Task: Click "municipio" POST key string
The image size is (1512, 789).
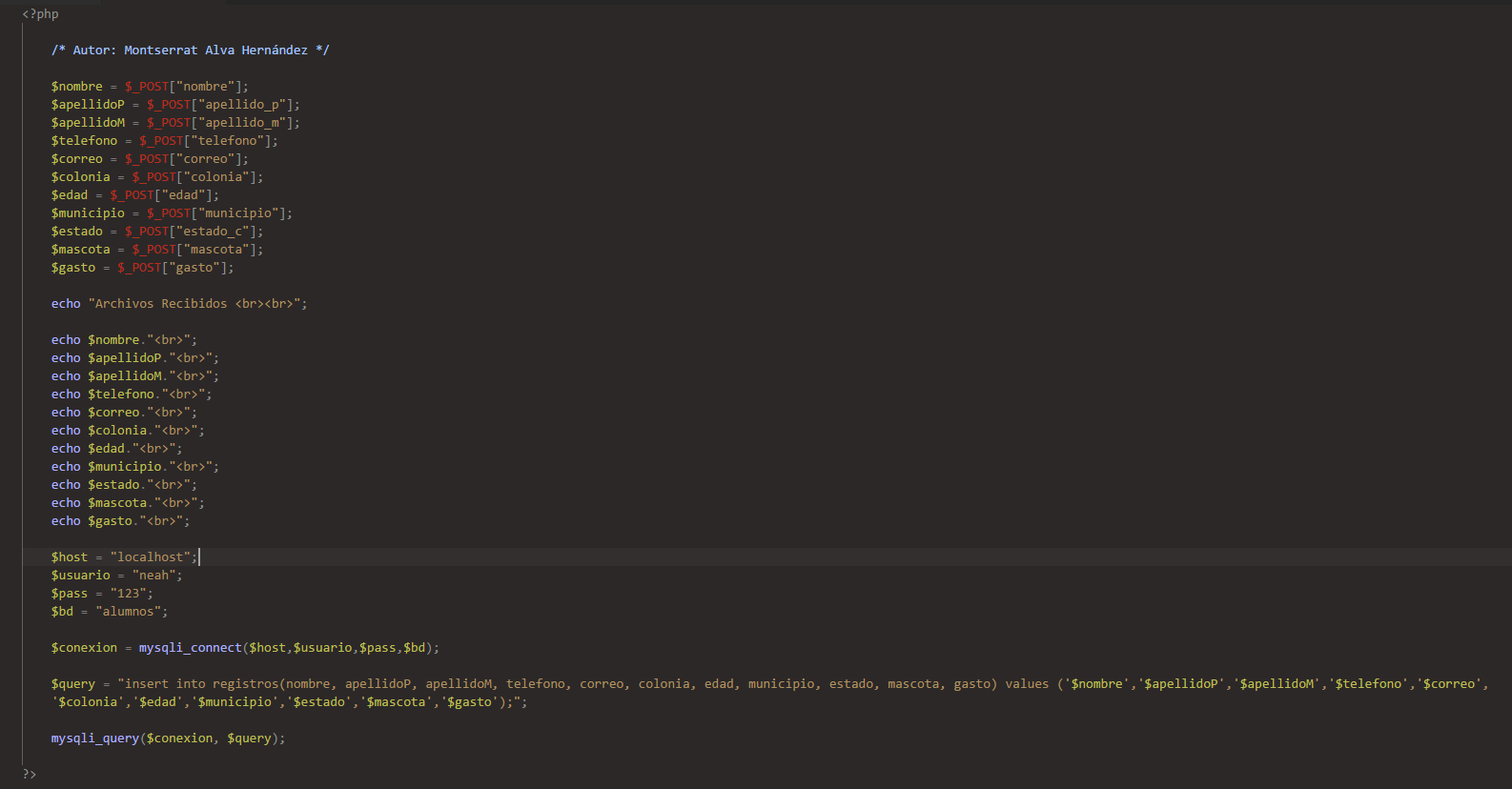Action: pos(238,213)
